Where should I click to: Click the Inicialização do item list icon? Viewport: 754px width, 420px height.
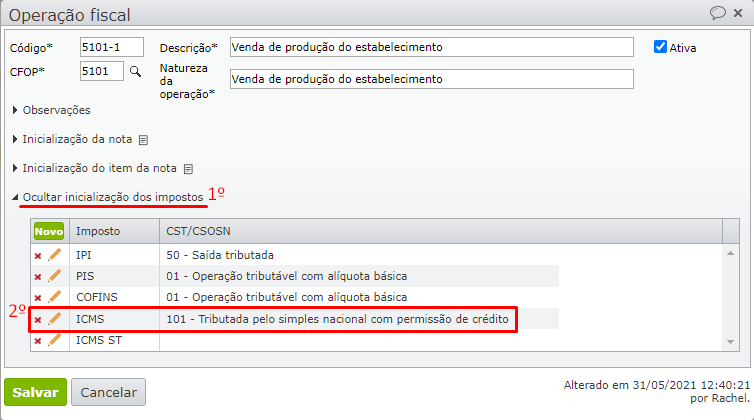pyautogui.click(x=187, y=169)
